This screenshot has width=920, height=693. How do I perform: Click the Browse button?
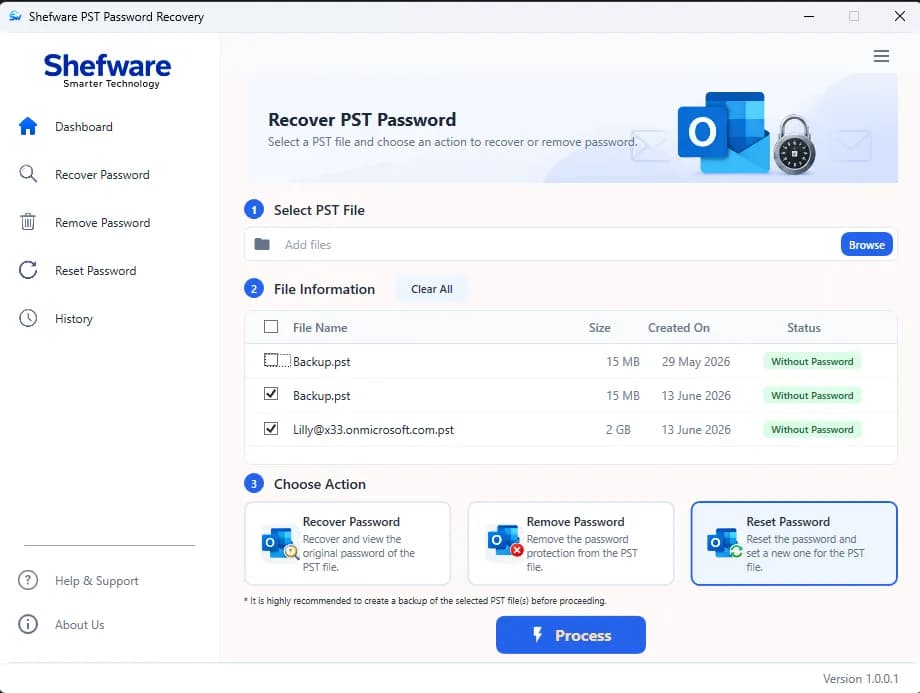(866, 245)
